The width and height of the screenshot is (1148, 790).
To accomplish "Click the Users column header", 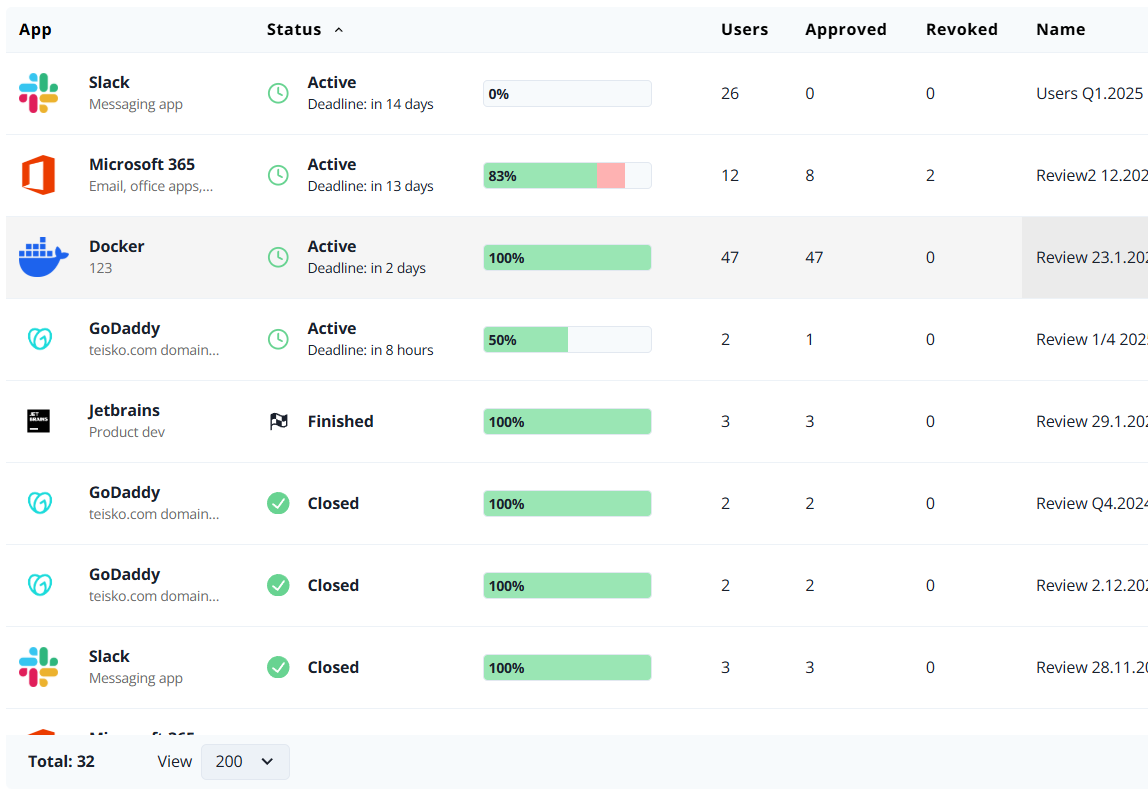I will pyautogui.click(x=744, y=29).
